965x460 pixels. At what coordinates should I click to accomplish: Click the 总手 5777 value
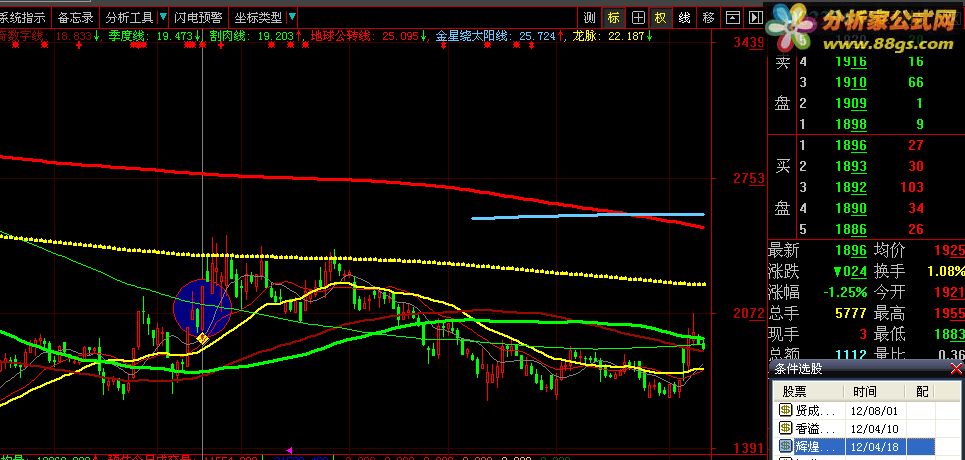tap(851, 313)
